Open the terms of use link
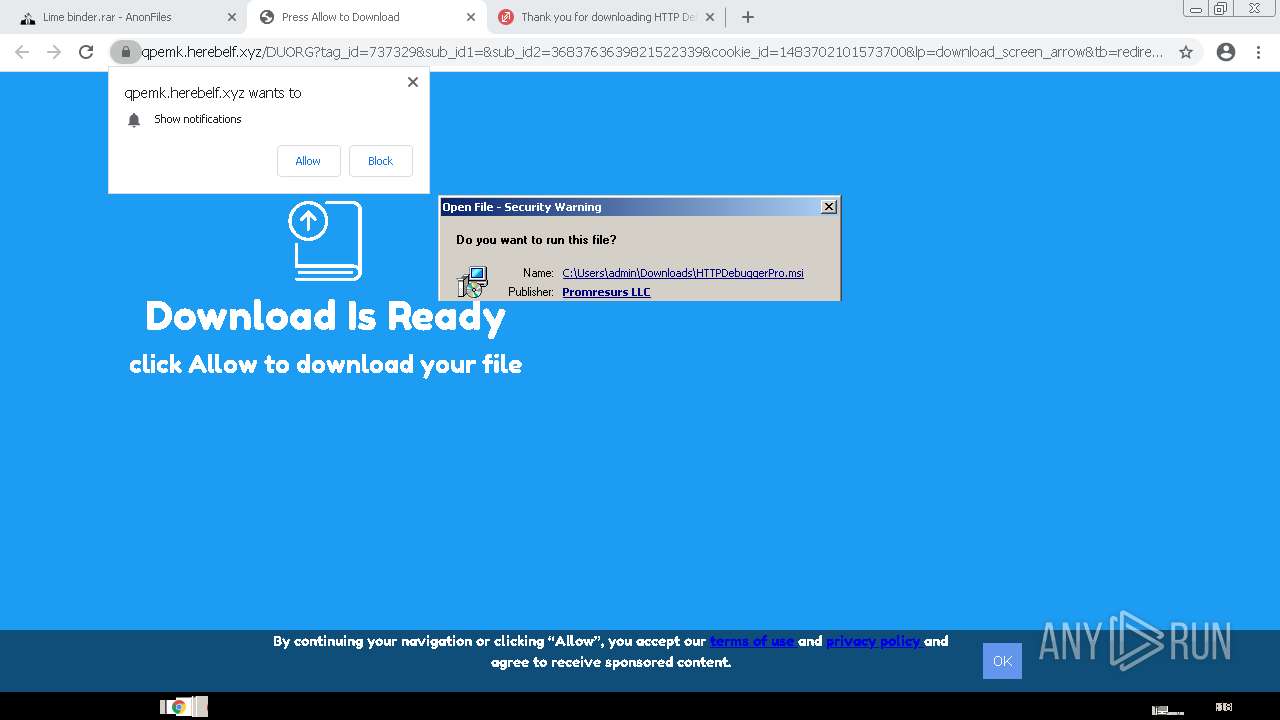Viewport: 1280px width, 720px height. (x=752, y=641)
